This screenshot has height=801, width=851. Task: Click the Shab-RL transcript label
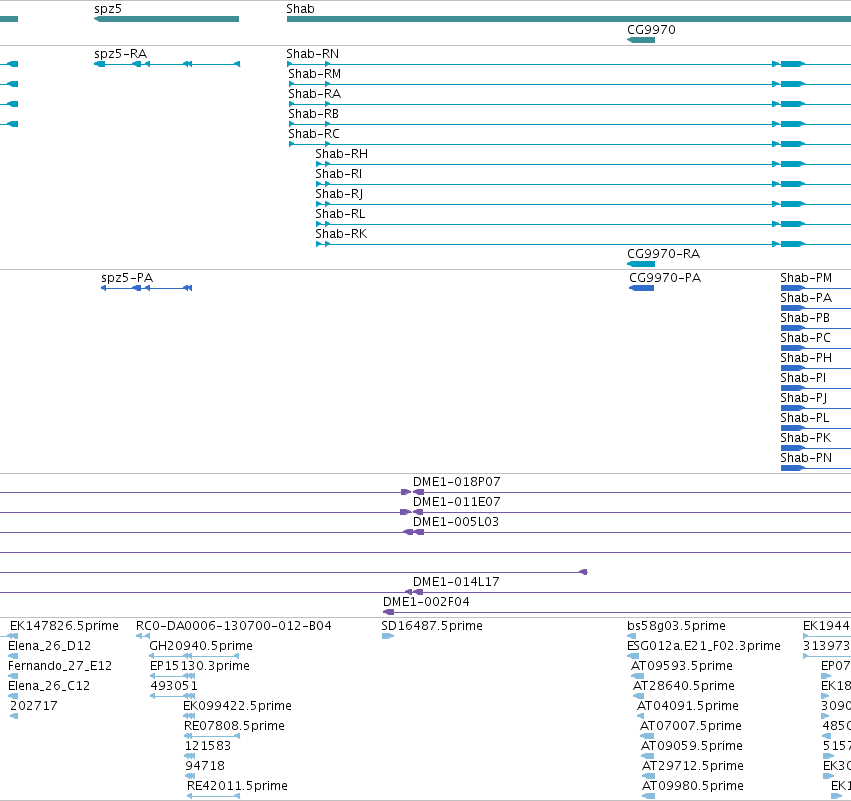340,214
